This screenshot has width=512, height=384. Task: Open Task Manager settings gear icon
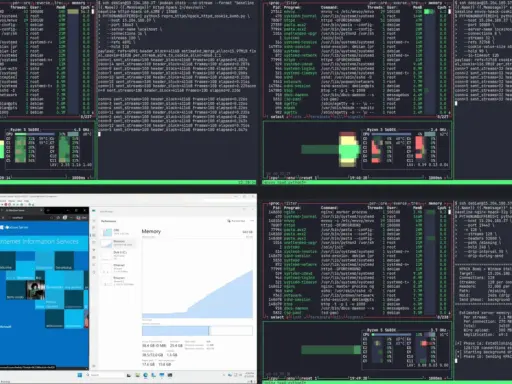pyautogui.click(x=94, y=366)
